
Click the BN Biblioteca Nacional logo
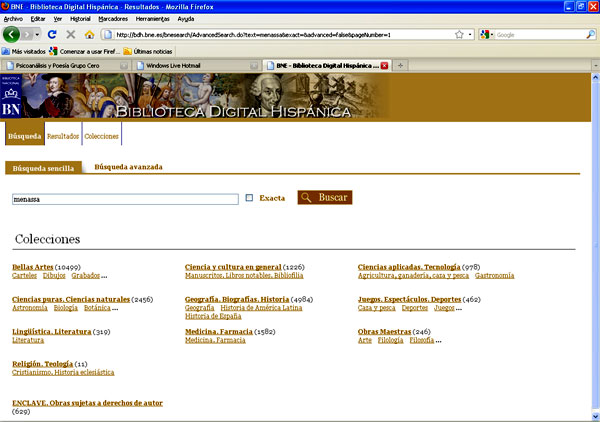point(11,96)
